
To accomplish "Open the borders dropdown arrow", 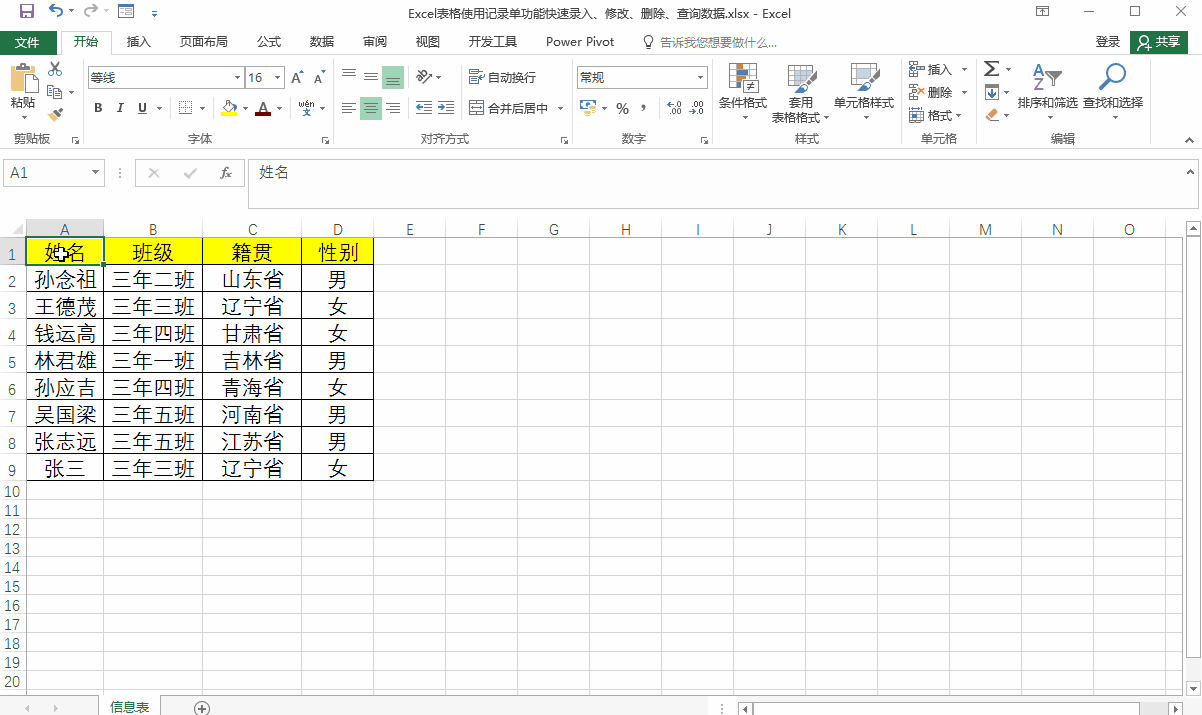I will [x=203, y=108].
